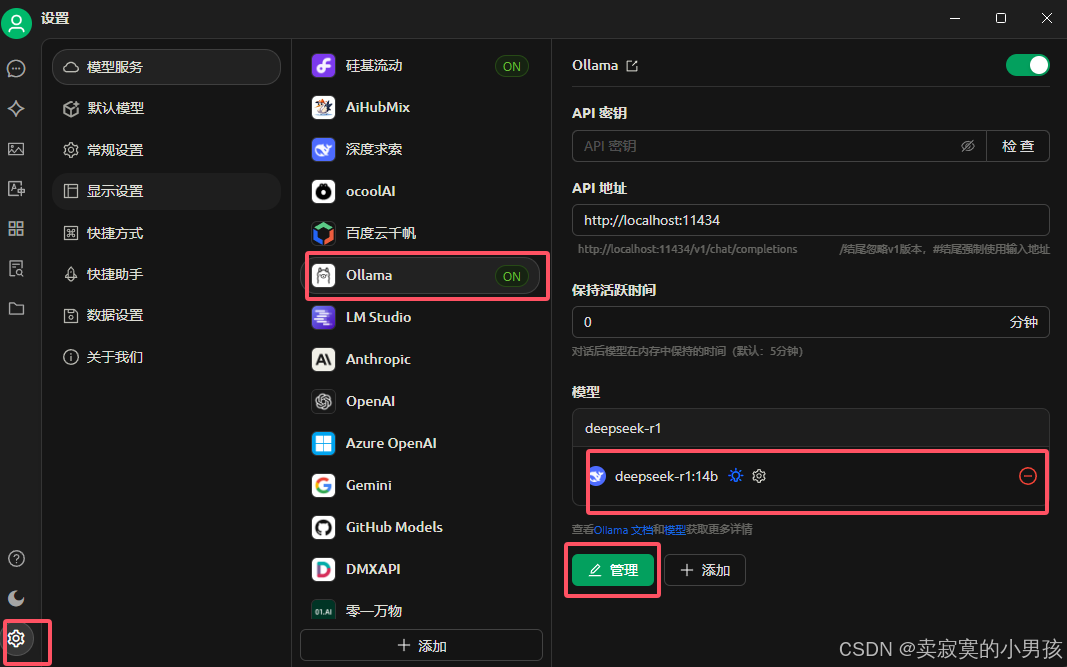This screenshot has width=1067, height=667.
Task: Open 快捷方式 settings section
Action: [x=166, y=233]
